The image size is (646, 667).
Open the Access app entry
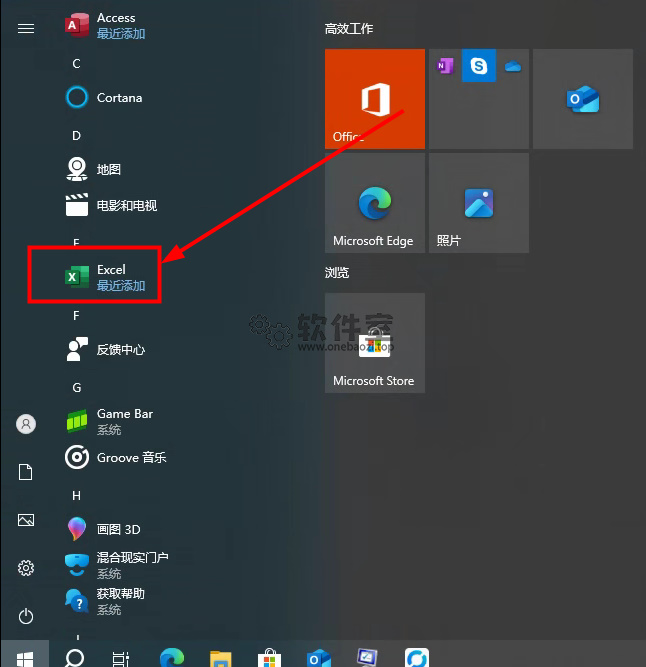(105, 26)
